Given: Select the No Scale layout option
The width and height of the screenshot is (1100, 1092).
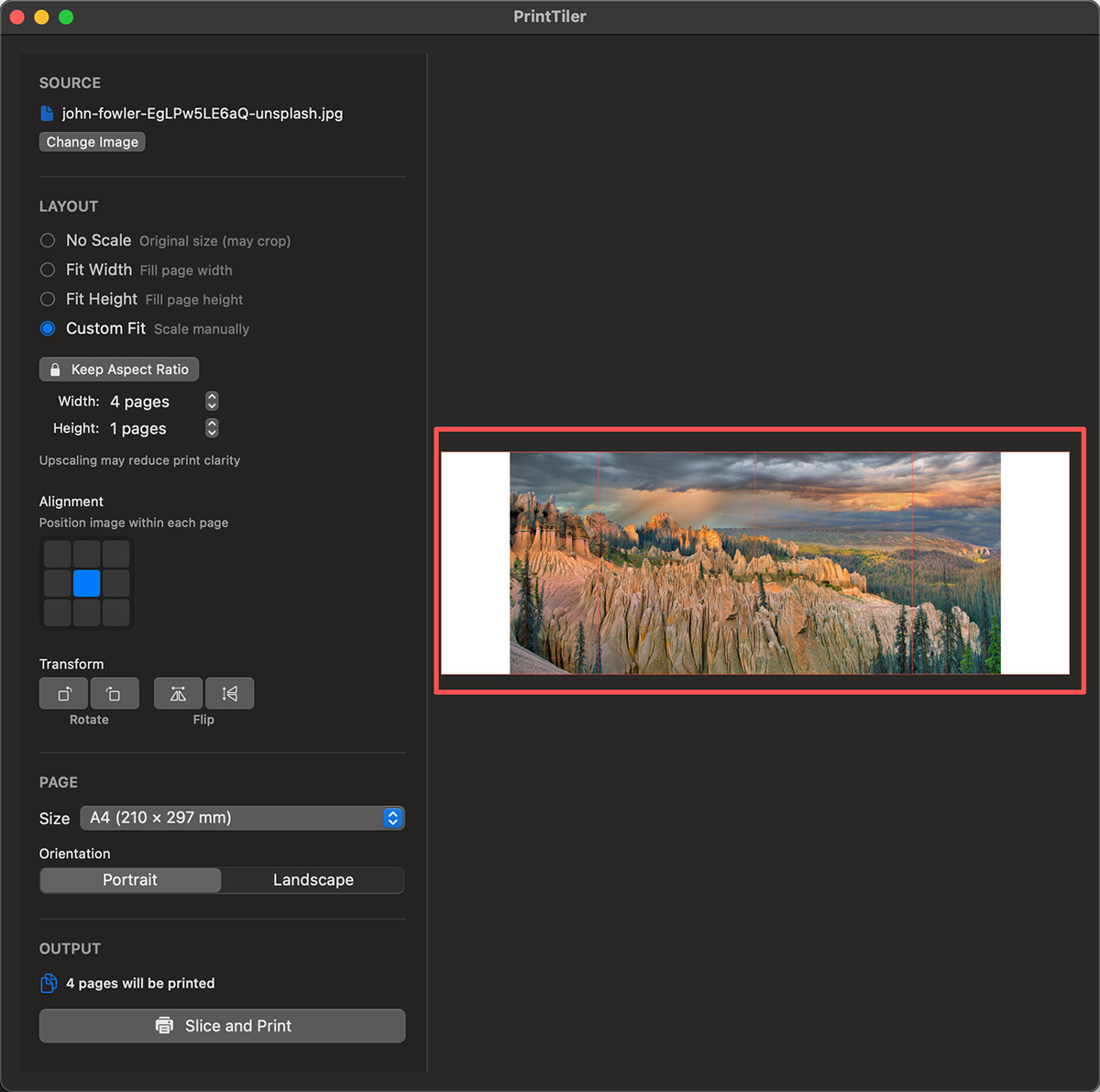Looking at the screenshot, I should (47, 240).
